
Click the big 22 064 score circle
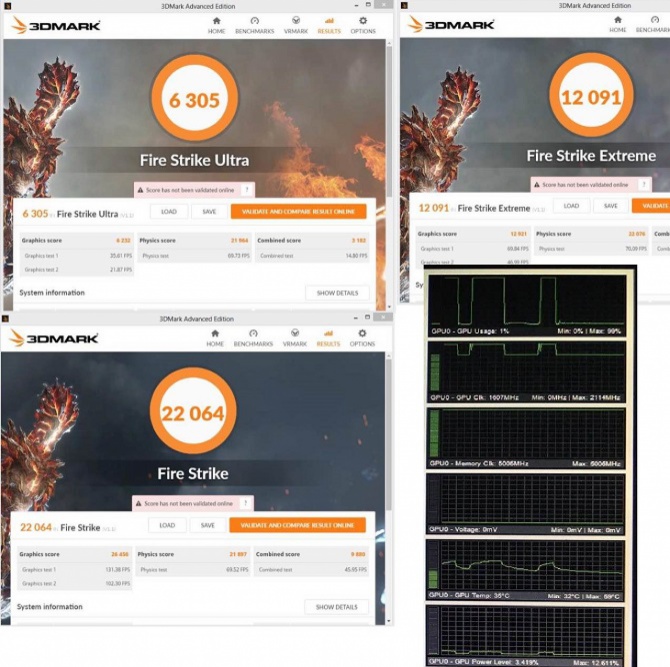(193, 411)
